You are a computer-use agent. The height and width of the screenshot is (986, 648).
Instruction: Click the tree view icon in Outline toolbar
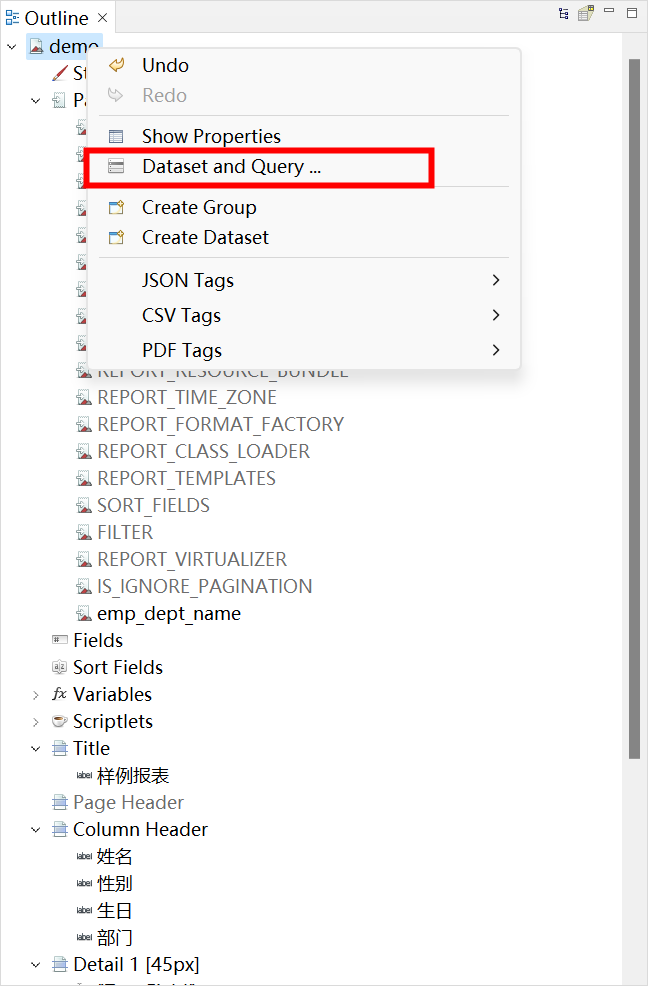[x=564, y=14]
